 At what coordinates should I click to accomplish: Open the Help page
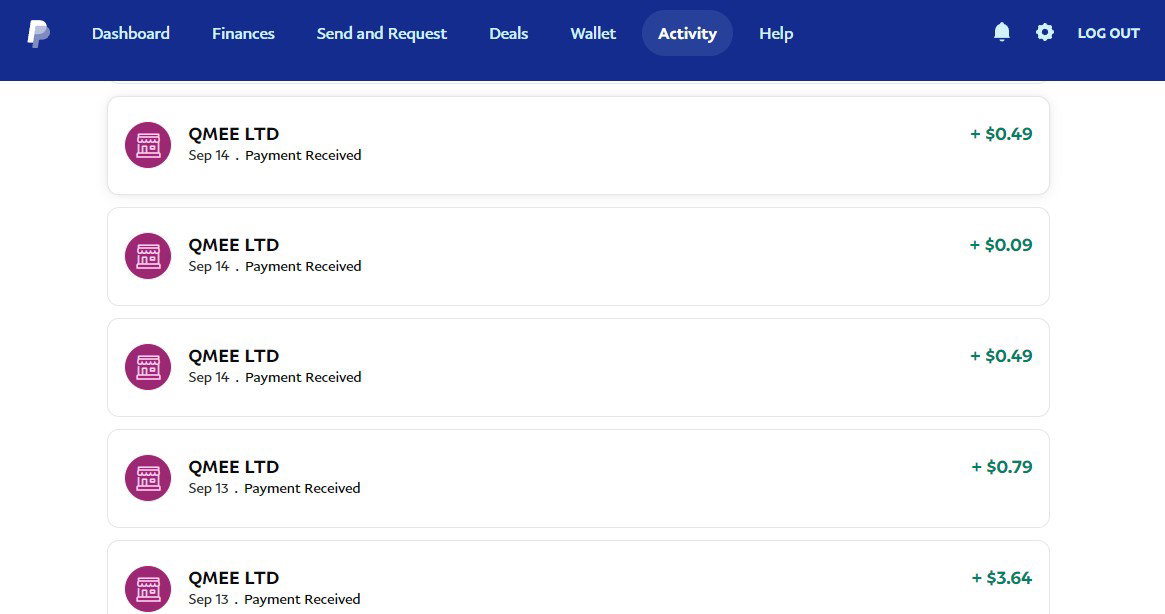point(776,33)
